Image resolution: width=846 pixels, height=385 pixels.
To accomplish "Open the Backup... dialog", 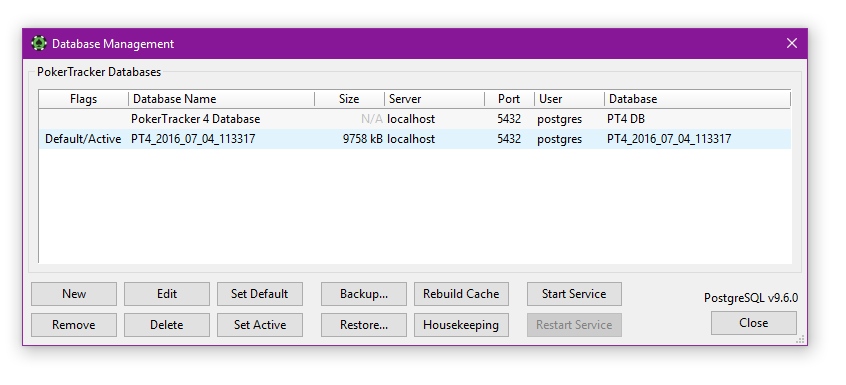I will click(x=364, y=294).
